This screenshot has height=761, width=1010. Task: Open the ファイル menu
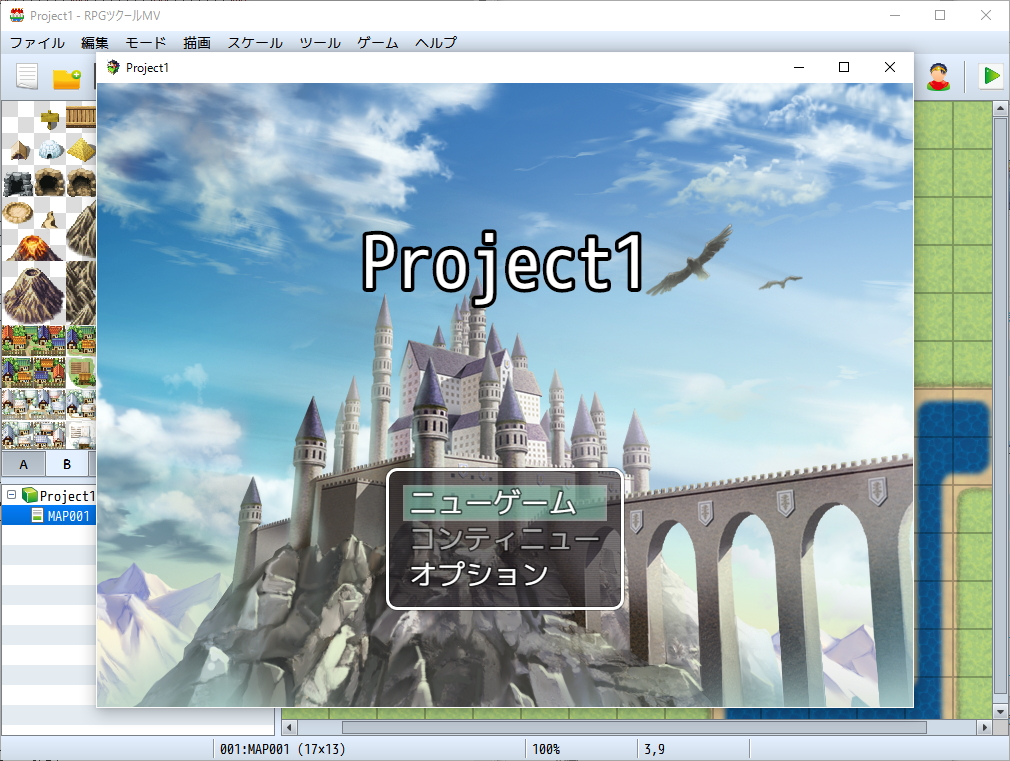(x=37, y=43)
